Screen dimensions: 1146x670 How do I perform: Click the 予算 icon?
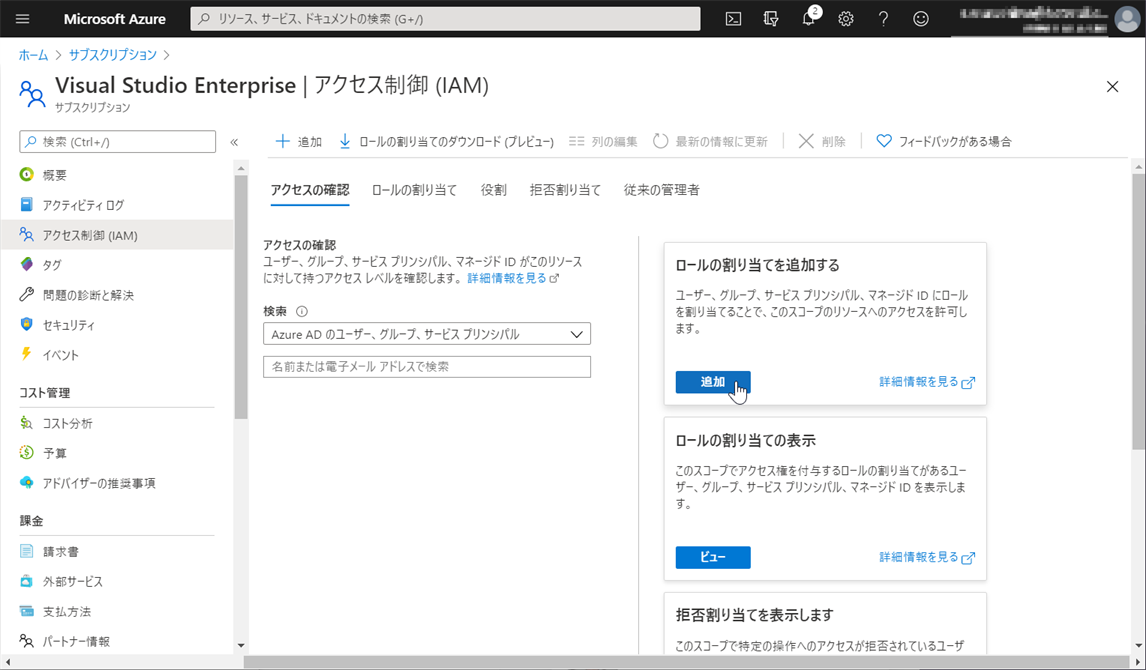[x=26, y=453]
